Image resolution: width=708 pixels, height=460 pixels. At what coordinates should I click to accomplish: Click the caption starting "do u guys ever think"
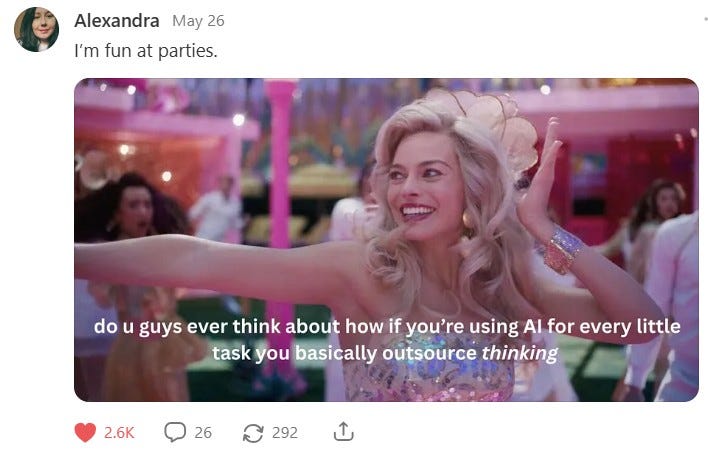tap(387, 339)
